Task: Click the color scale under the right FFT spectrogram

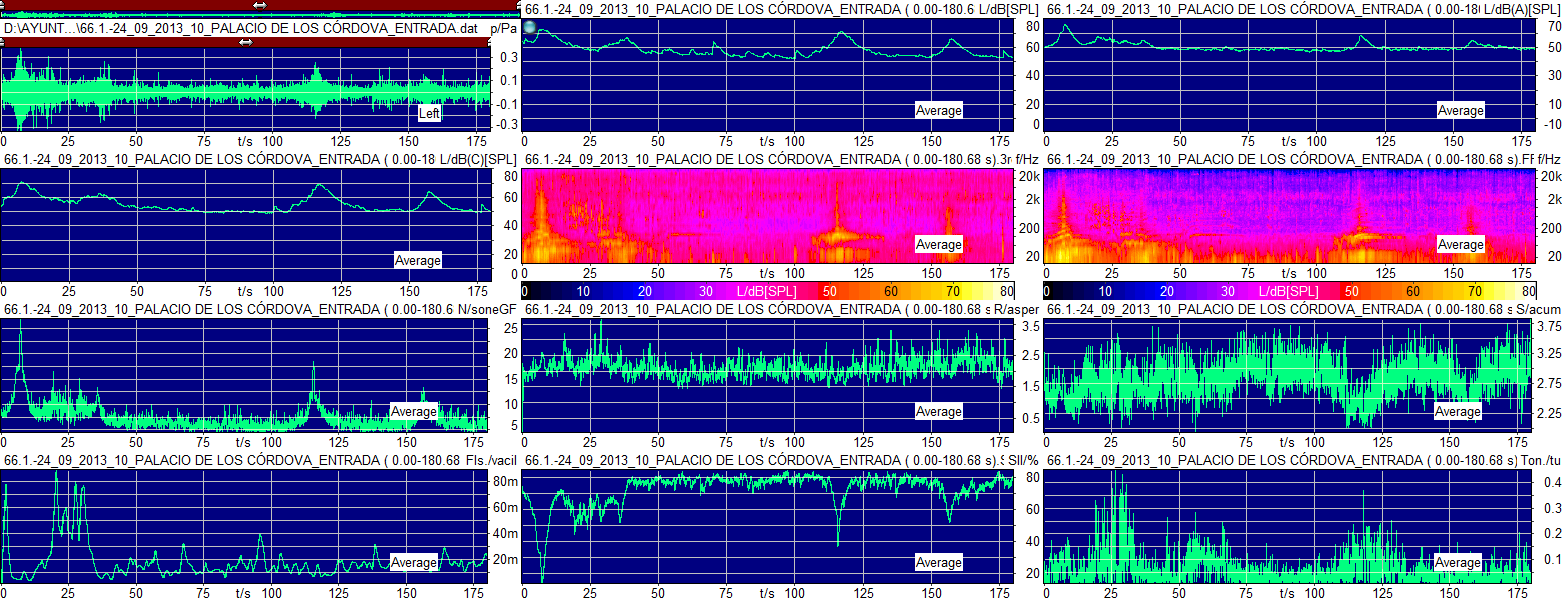Action: click(1289, 290)
